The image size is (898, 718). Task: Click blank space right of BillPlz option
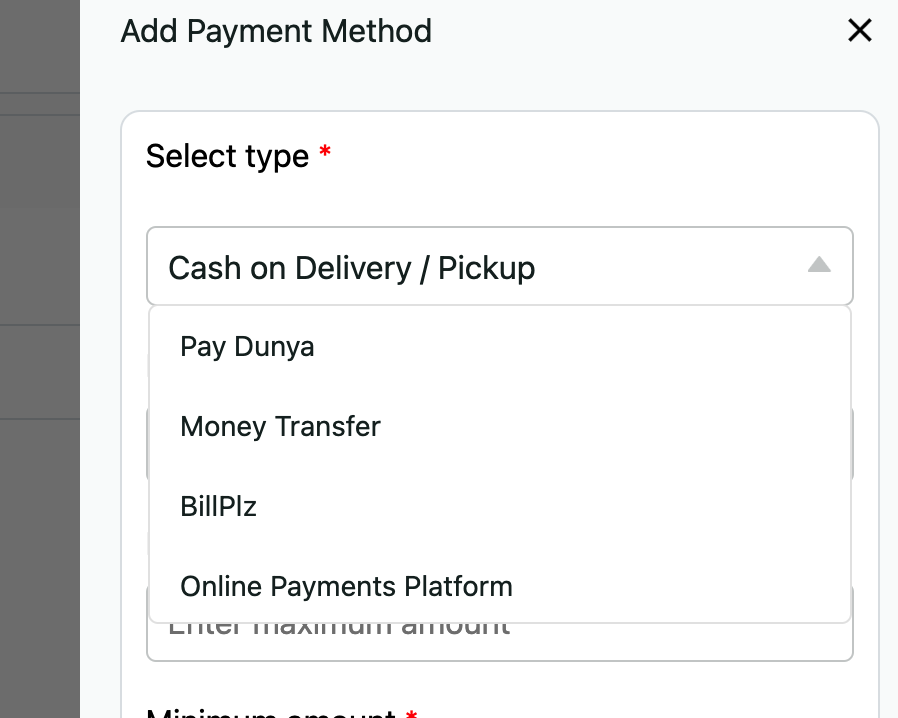550,507
